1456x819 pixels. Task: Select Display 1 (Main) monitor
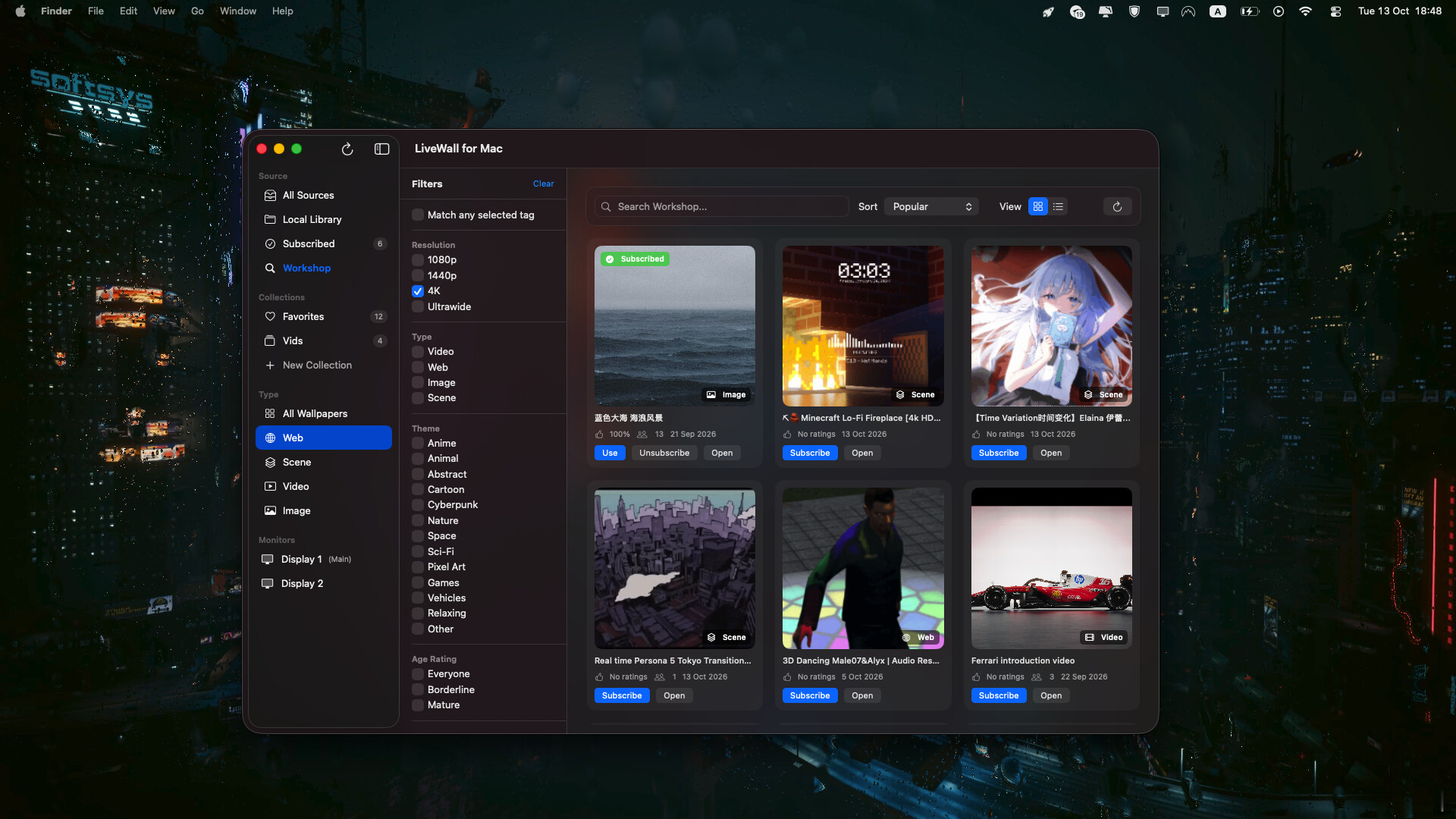(x=324, y=559)
